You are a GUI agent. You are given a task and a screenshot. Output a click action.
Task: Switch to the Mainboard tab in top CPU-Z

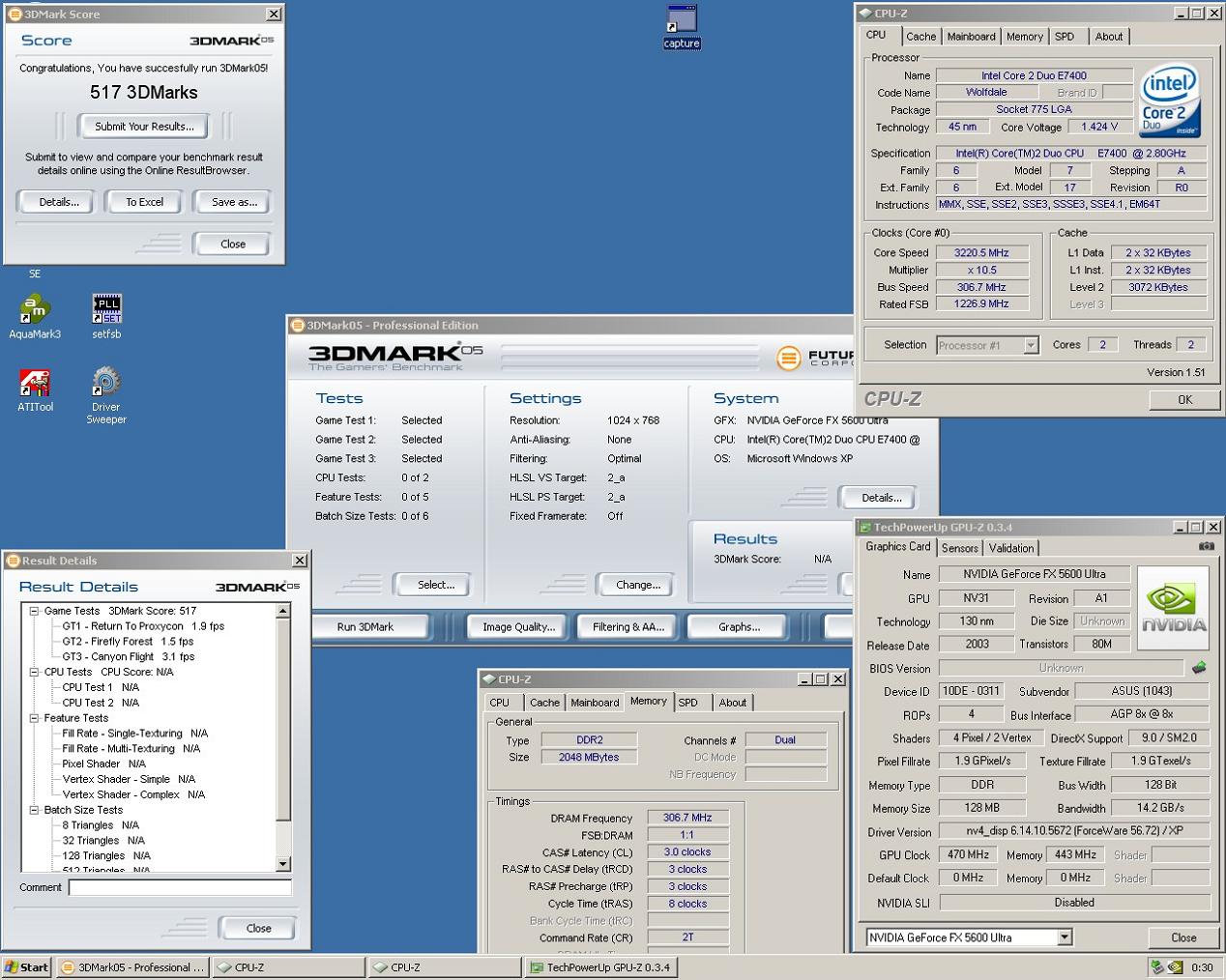971,37
